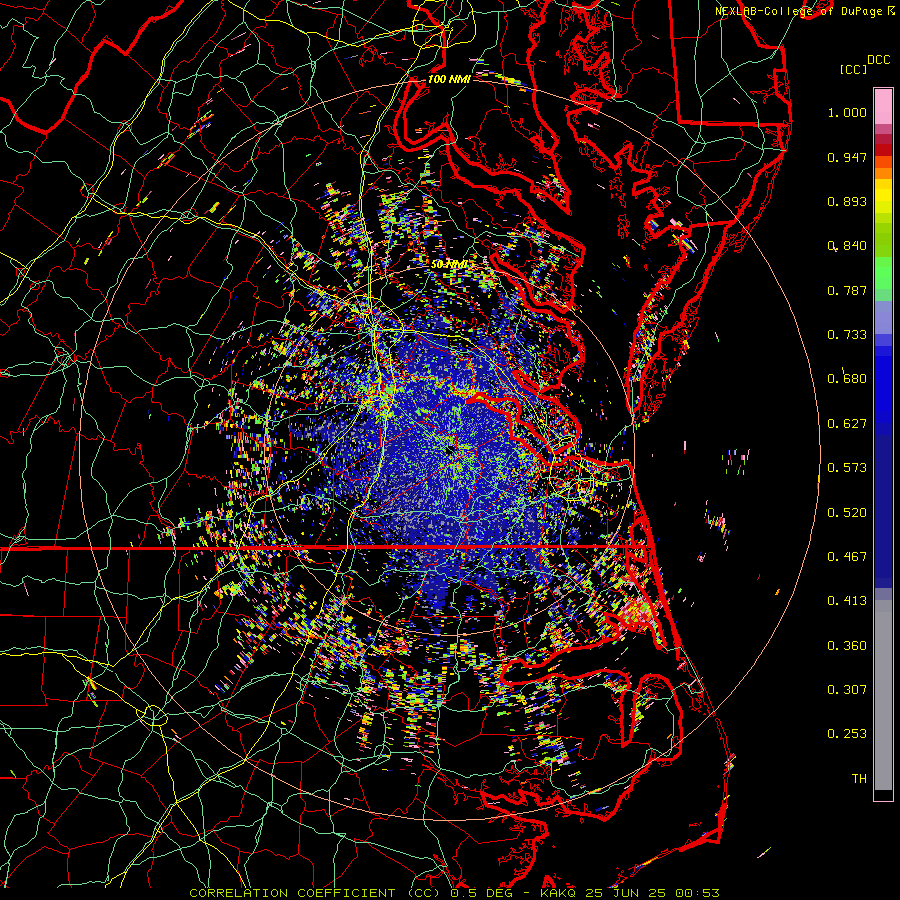Click the pink swatch atop color bar
900x900 pixels.
883,107
